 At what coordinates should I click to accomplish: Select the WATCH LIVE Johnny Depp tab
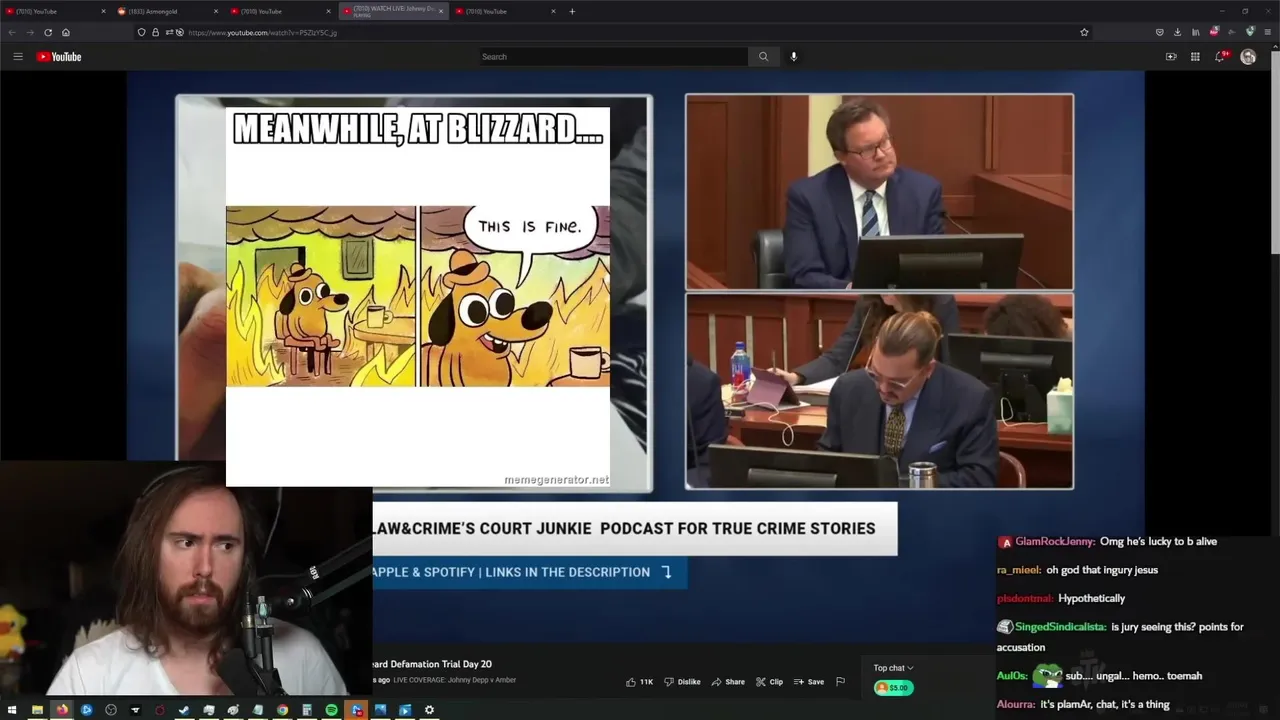[x=394, y=11]
